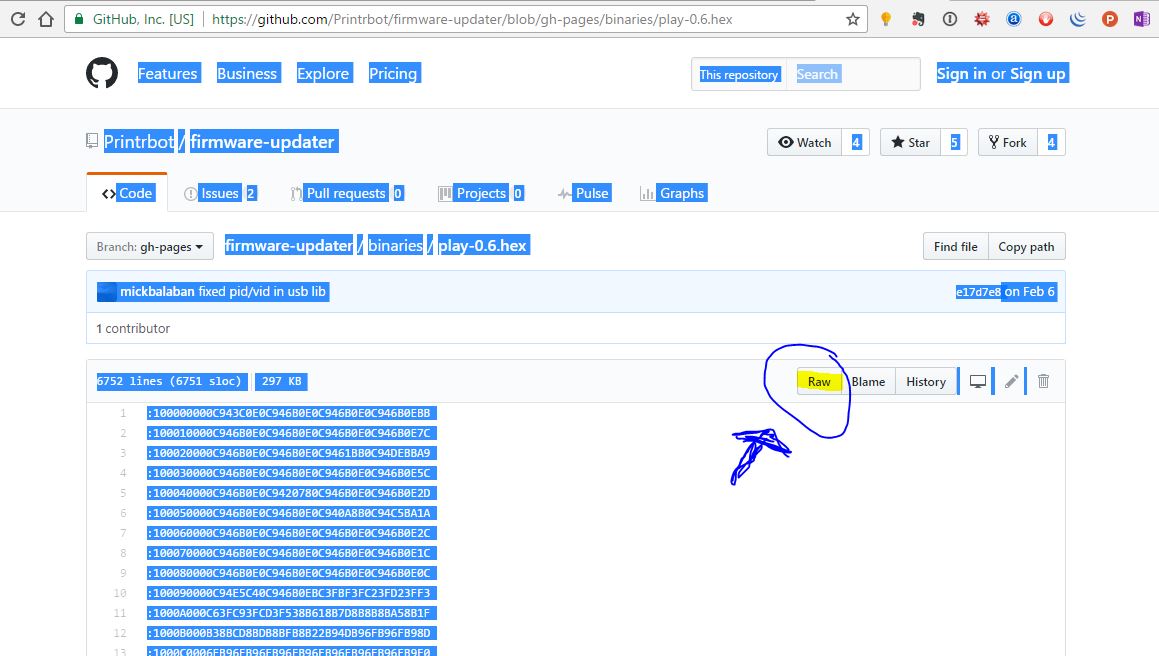Copy path of the current file
This screenshot has width=1159, height=656.
(1026, 246)
